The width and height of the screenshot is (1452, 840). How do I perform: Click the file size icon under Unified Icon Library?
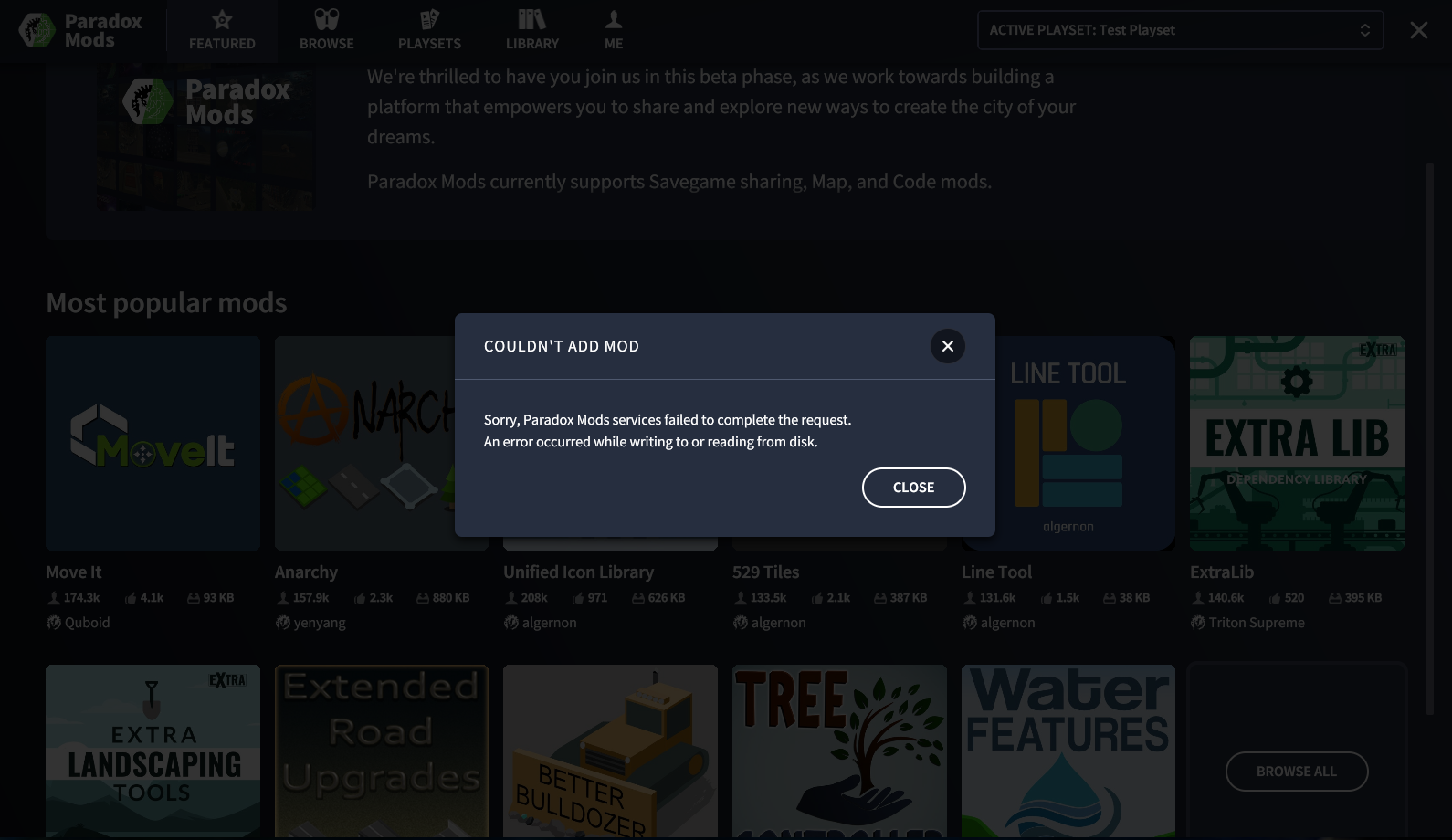click(638, 598)
